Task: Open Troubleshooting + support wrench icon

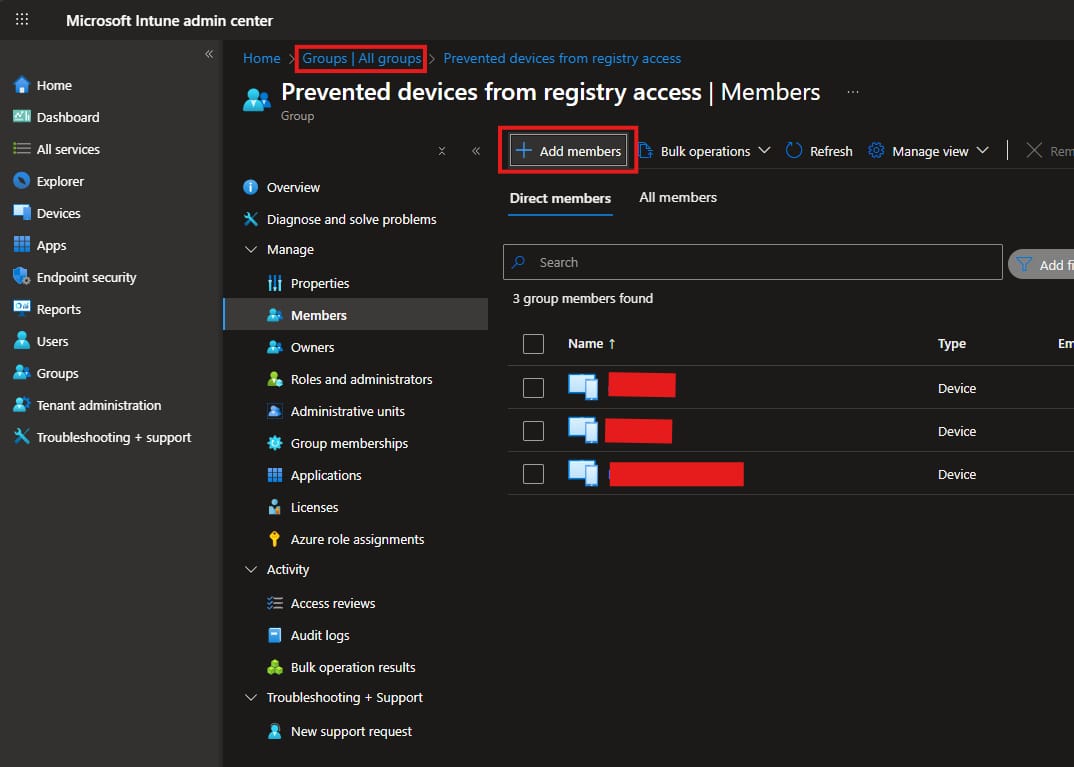Action: [22, 436]
